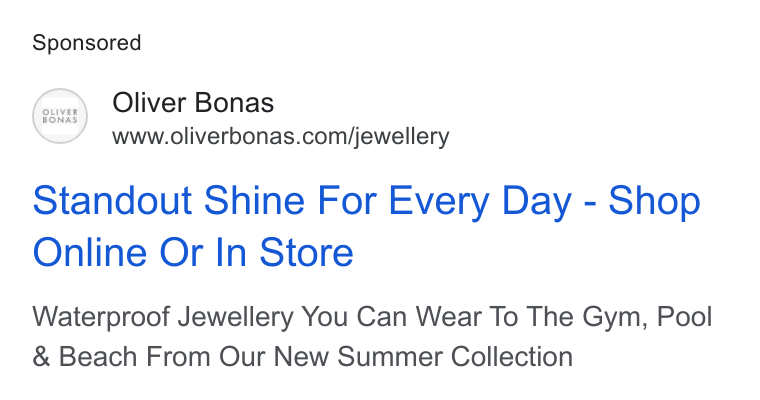Select the Waterproof Jewellery description text

[372, 336]
